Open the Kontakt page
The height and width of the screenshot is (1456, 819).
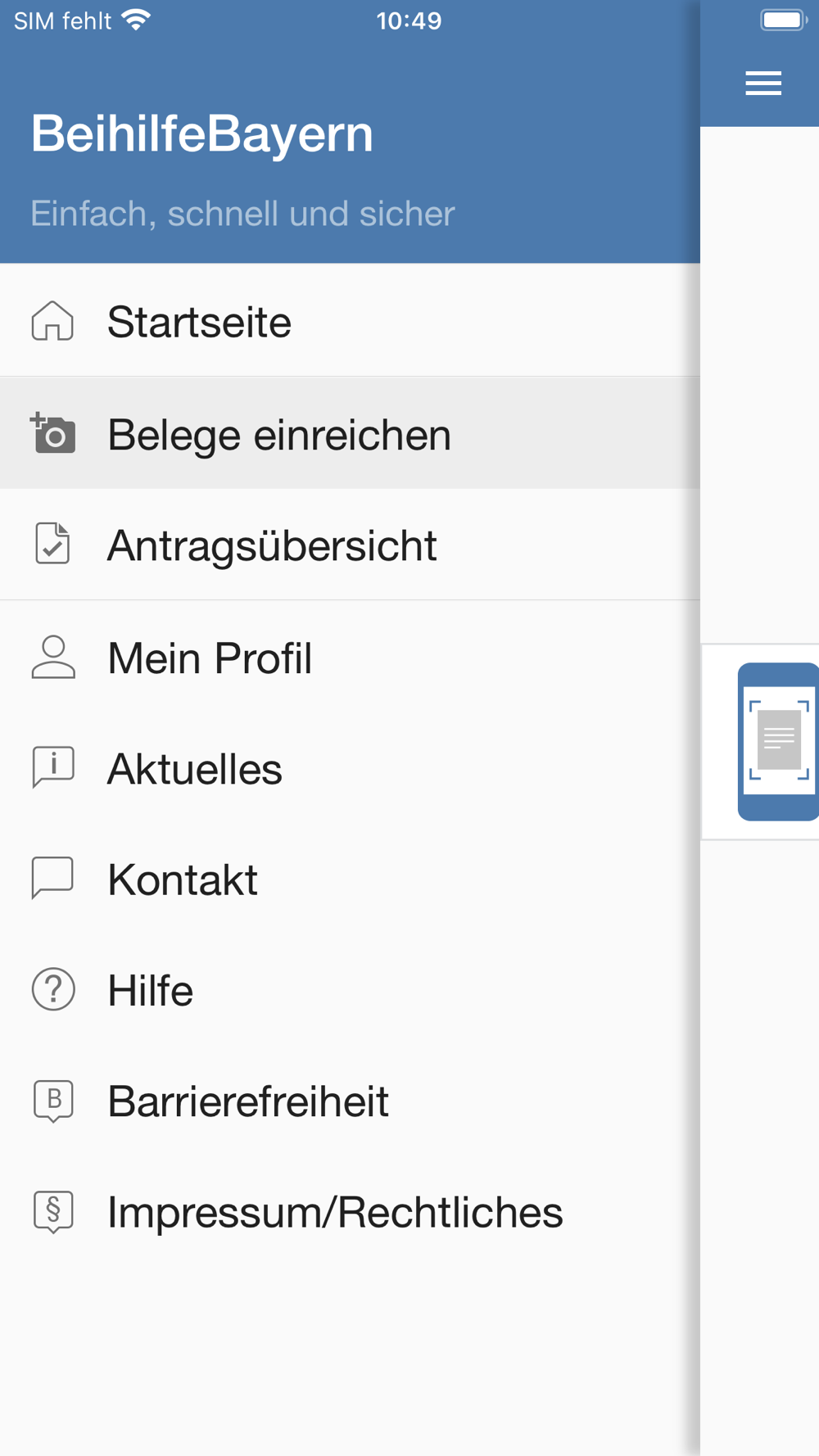183,880
